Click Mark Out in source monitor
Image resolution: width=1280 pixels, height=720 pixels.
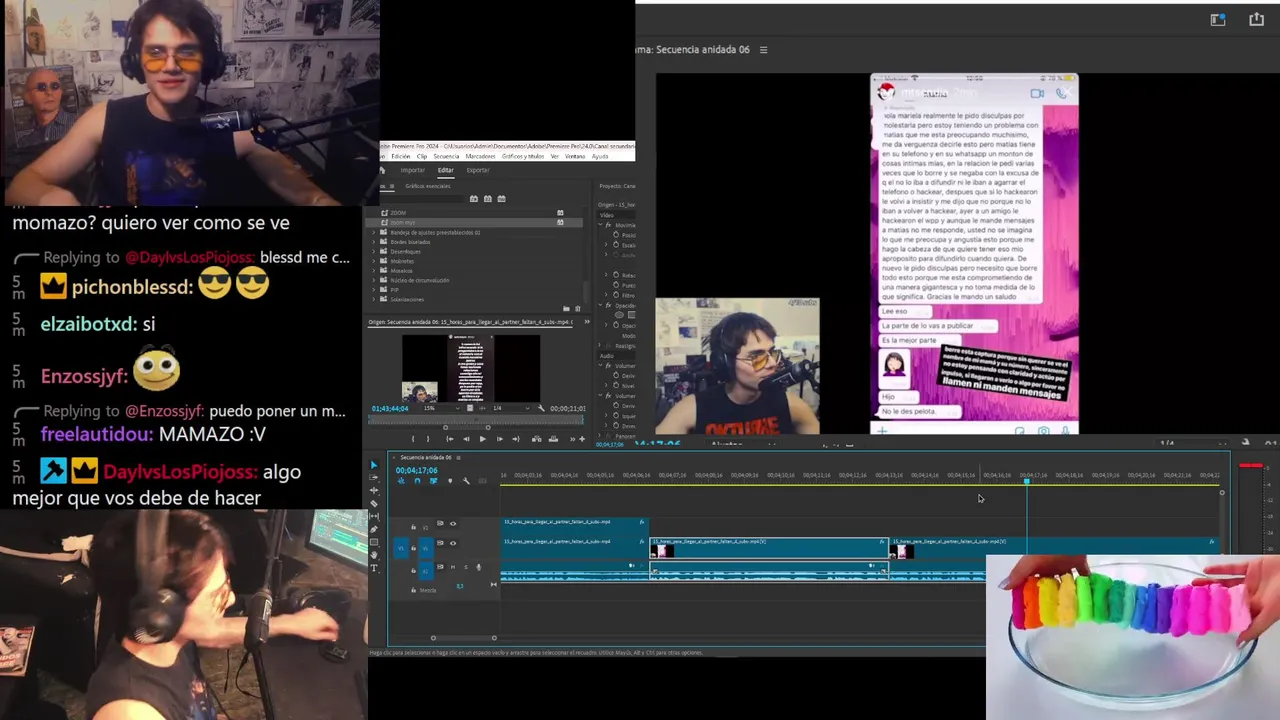click(x=427, y=439)
